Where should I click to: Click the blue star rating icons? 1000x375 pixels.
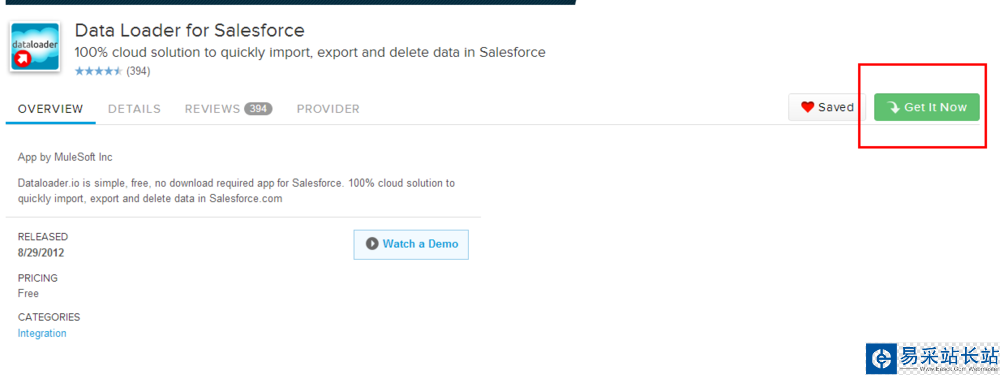(98, 71)
